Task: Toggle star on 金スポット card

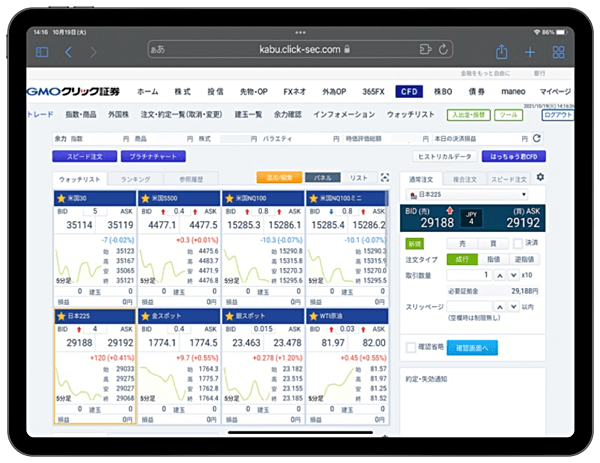Action: click(x=145, y=316)
